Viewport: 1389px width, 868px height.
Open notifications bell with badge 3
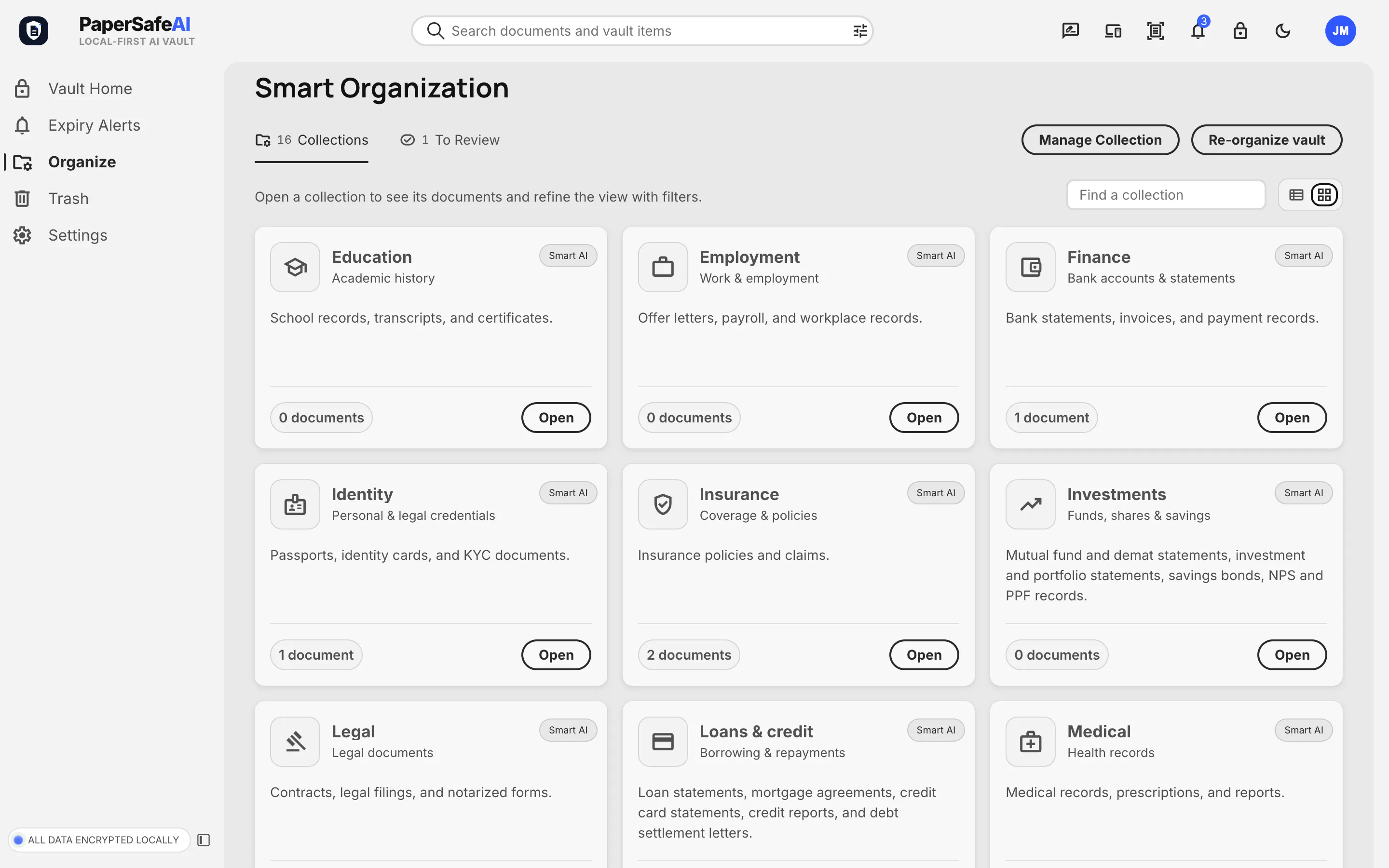pos(1198,30)
